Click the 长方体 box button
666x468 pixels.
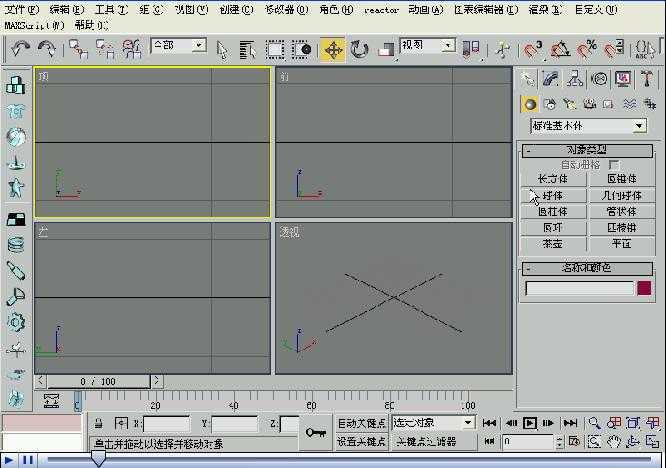(x=553, y=179)
